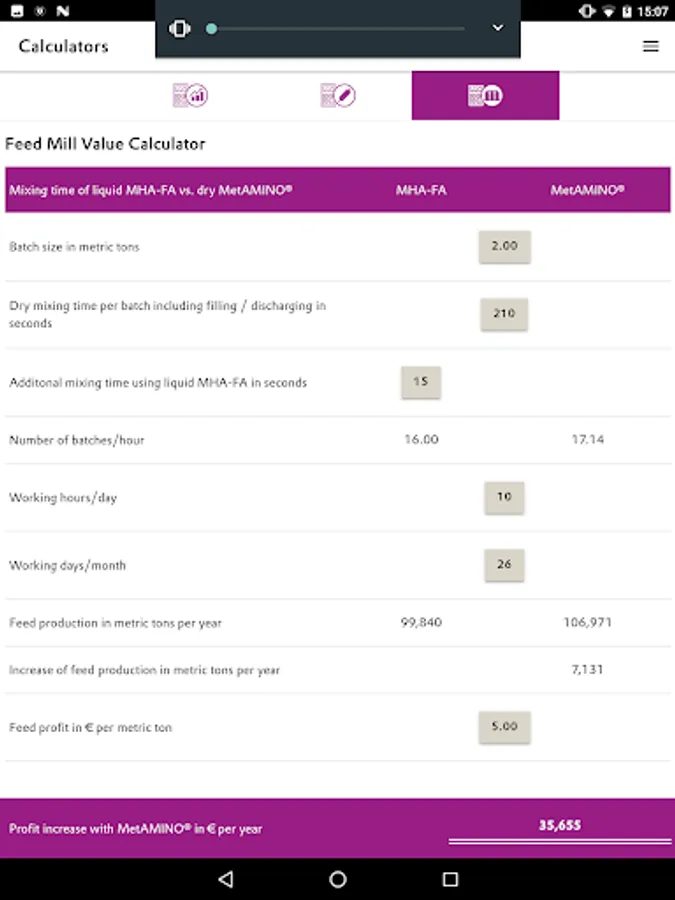Adjust the volume slider handle
Image resolution: width=675 pixels, height=900 pixels.
[x=211, y=29]
